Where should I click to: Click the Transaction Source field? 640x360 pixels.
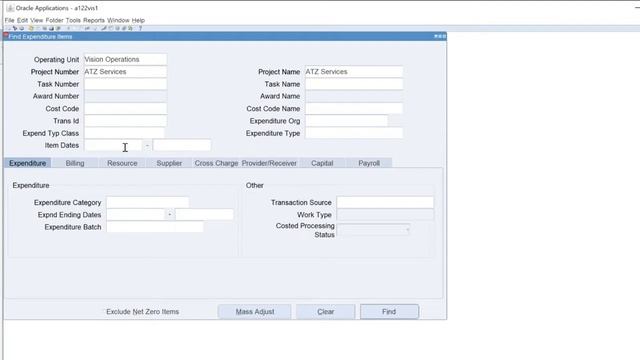coord(385,202)
